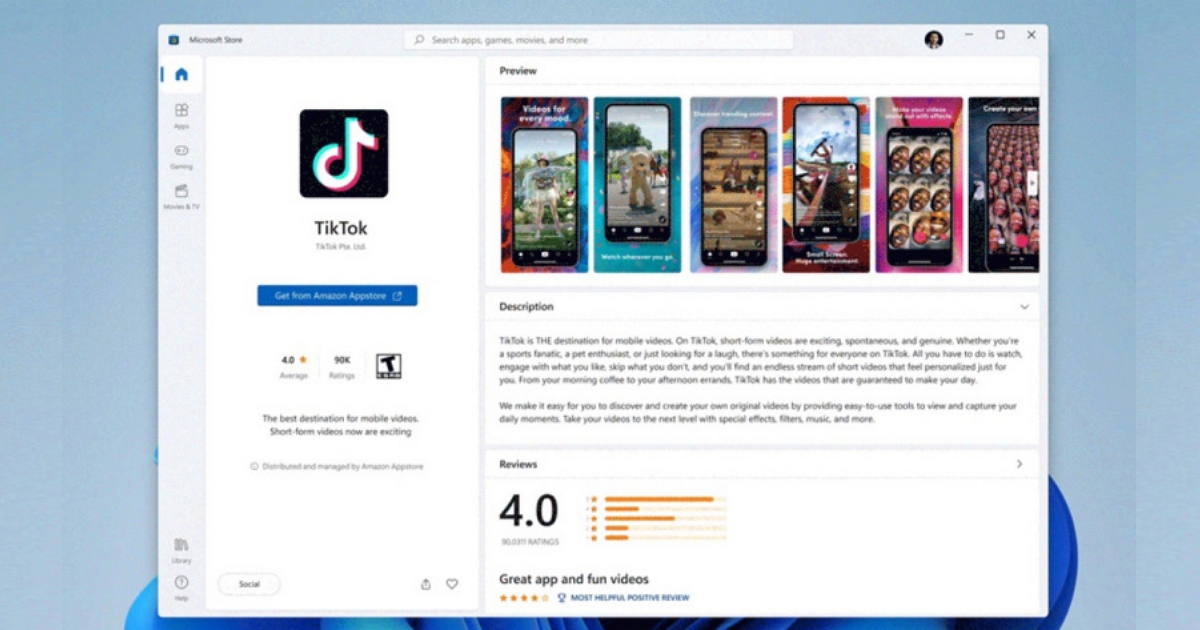The width and height of the screenshot is (1200, 630).
Task: Click 'Distributed and managed by Amazon Appstore' text
Action: point(342,466)
